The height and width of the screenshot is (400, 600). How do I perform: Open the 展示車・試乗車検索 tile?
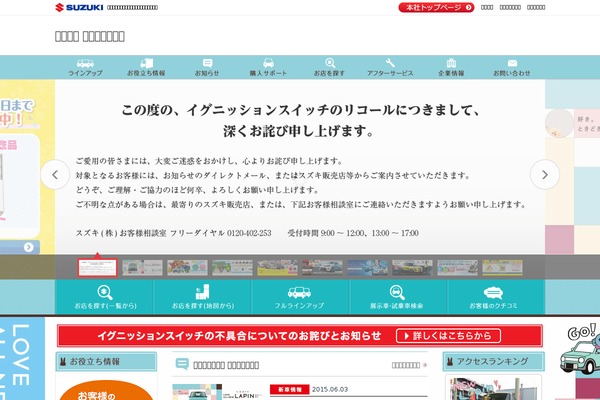397,297
